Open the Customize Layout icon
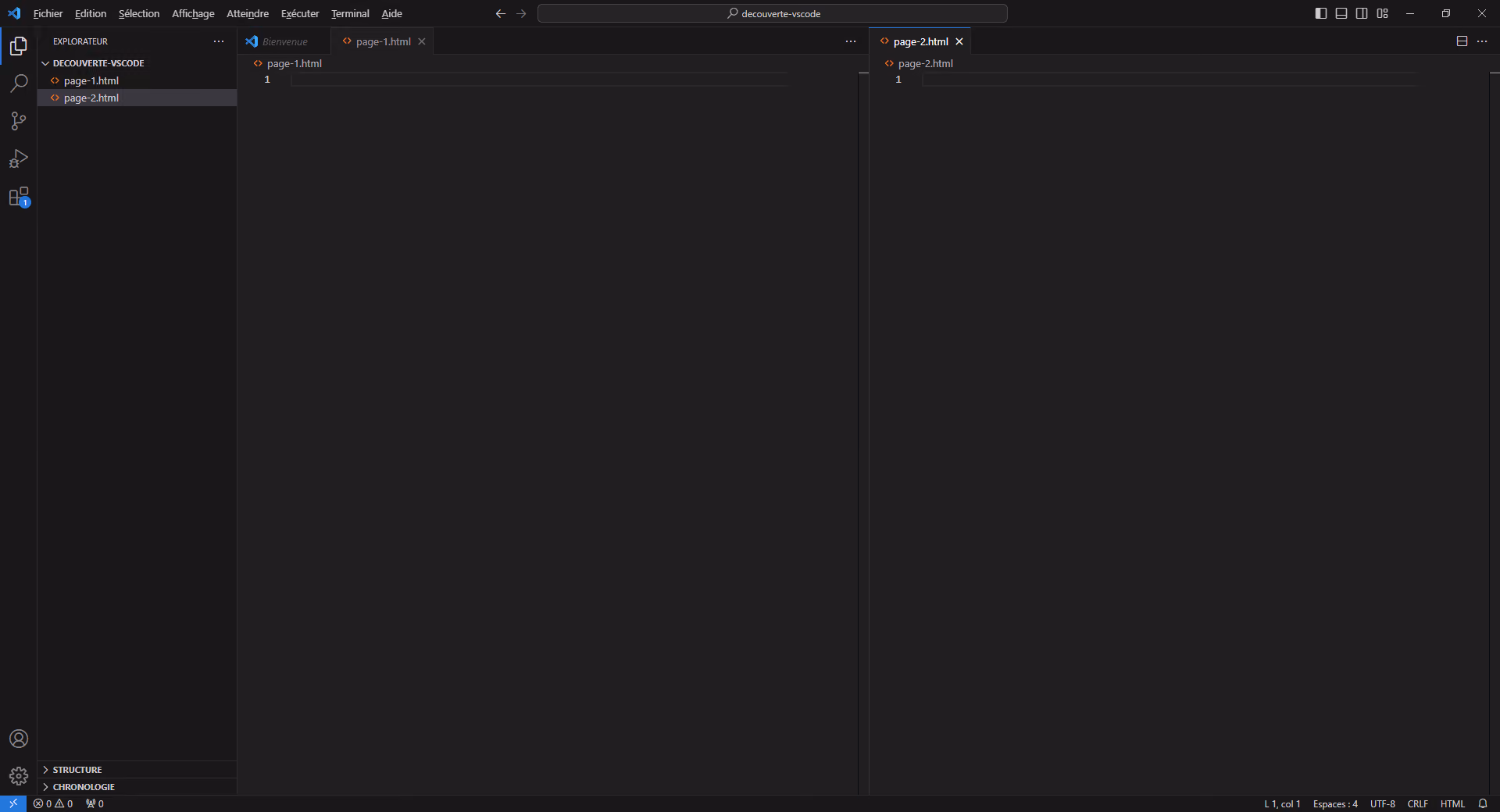 click(1382, 13)
